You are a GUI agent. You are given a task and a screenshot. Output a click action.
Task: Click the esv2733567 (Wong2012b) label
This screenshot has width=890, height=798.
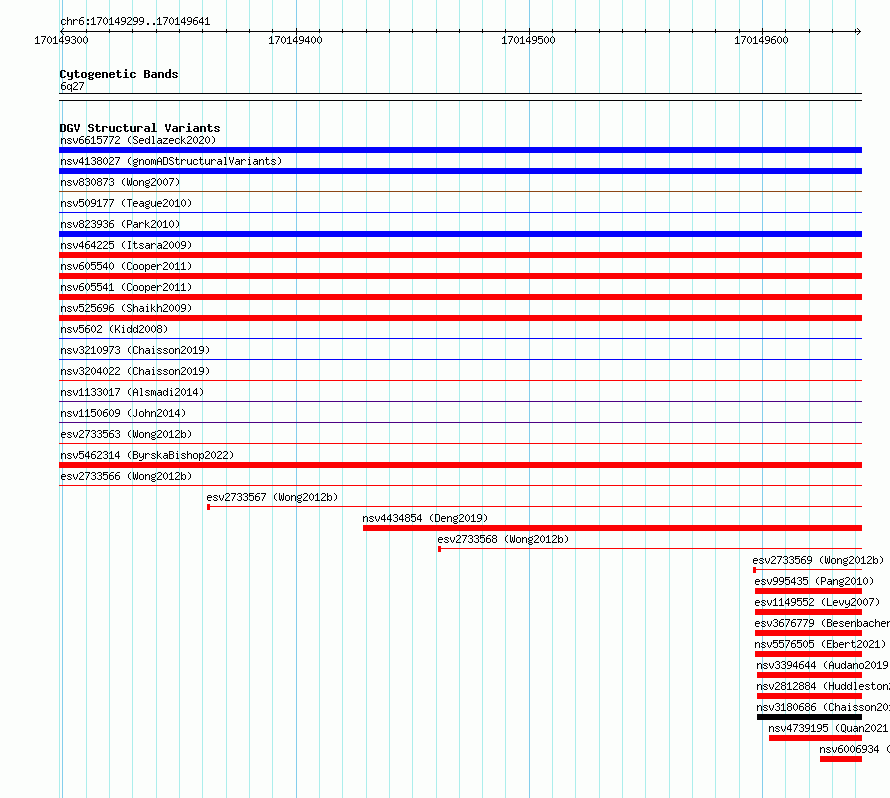click(272, 497)
